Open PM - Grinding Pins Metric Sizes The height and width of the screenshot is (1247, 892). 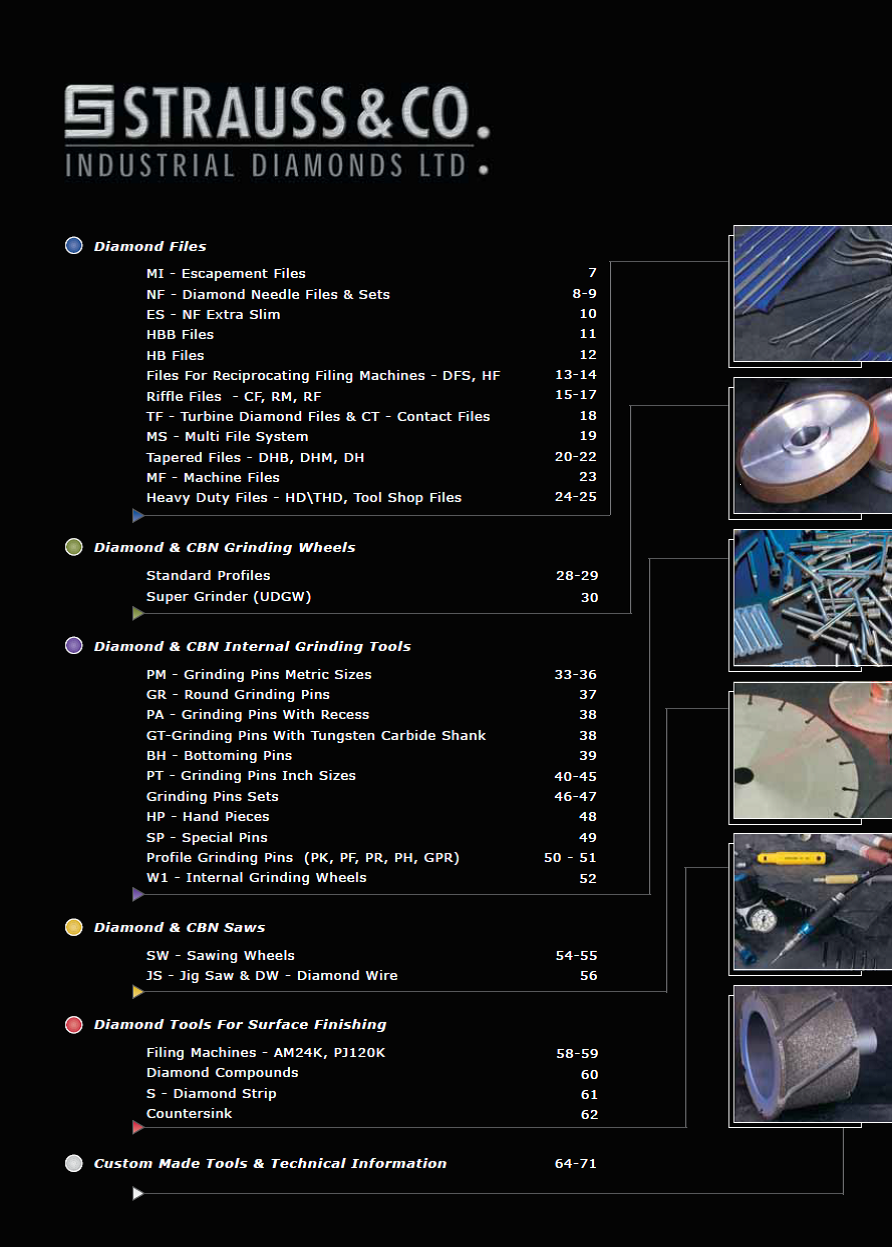259,674
